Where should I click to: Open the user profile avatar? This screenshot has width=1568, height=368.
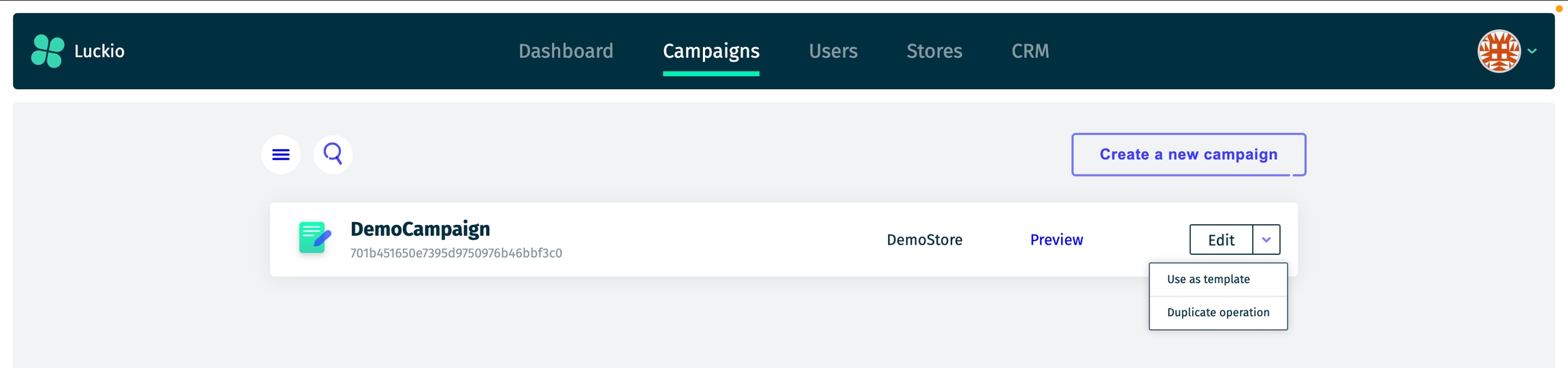(x=1499, y=51)
